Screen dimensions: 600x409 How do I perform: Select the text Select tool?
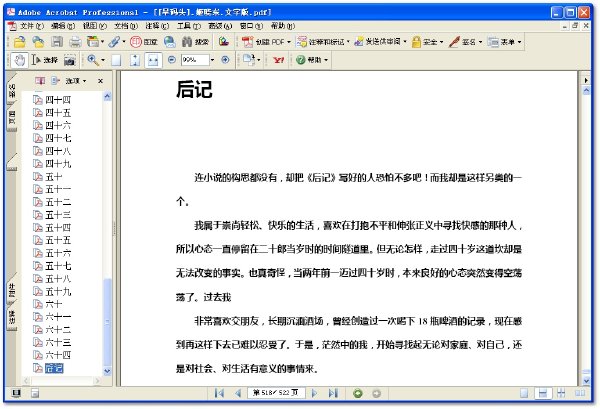44,60
